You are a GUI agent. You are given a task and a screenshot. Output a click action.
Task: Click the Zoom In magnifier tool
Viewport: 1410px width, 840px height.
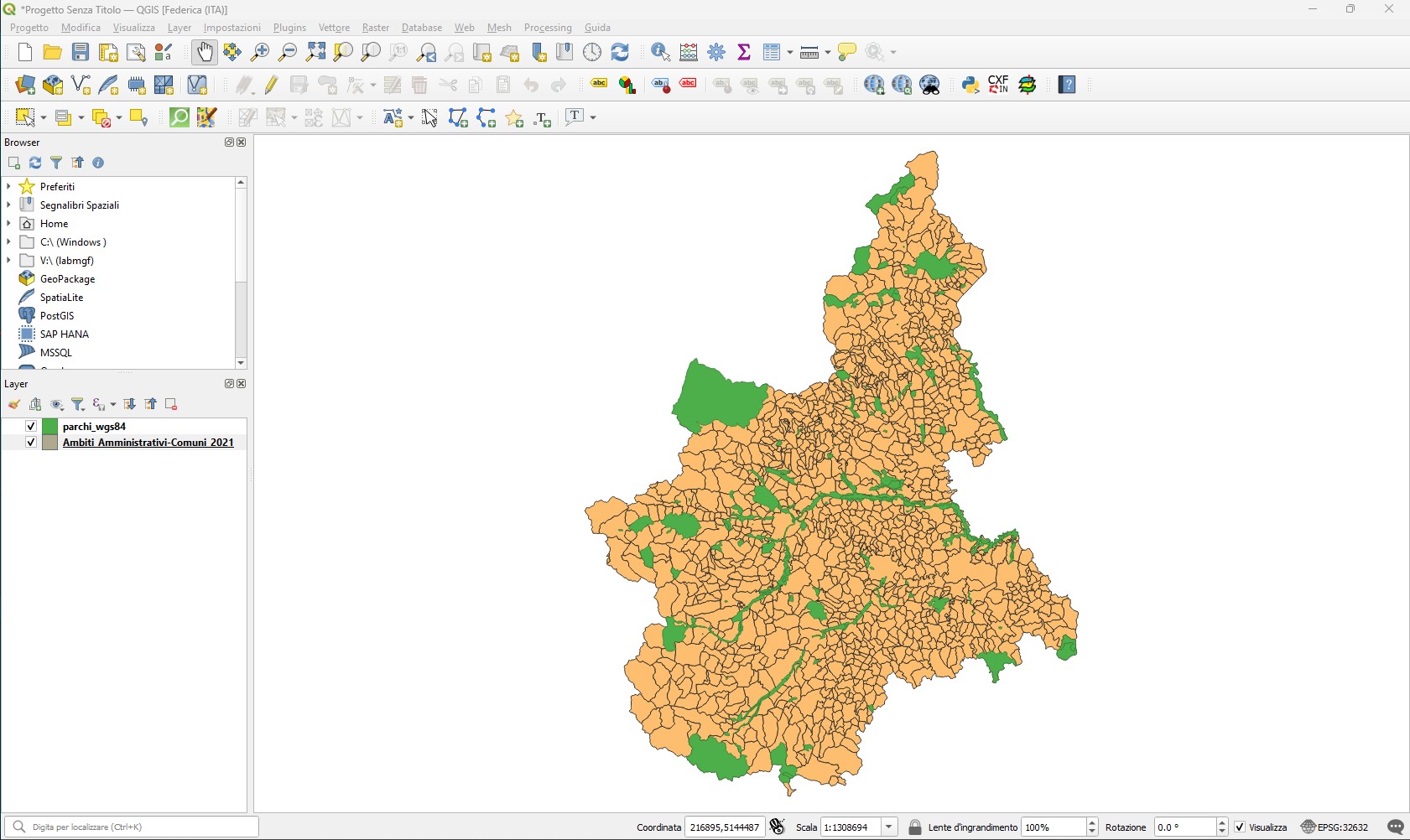point(260,52)
